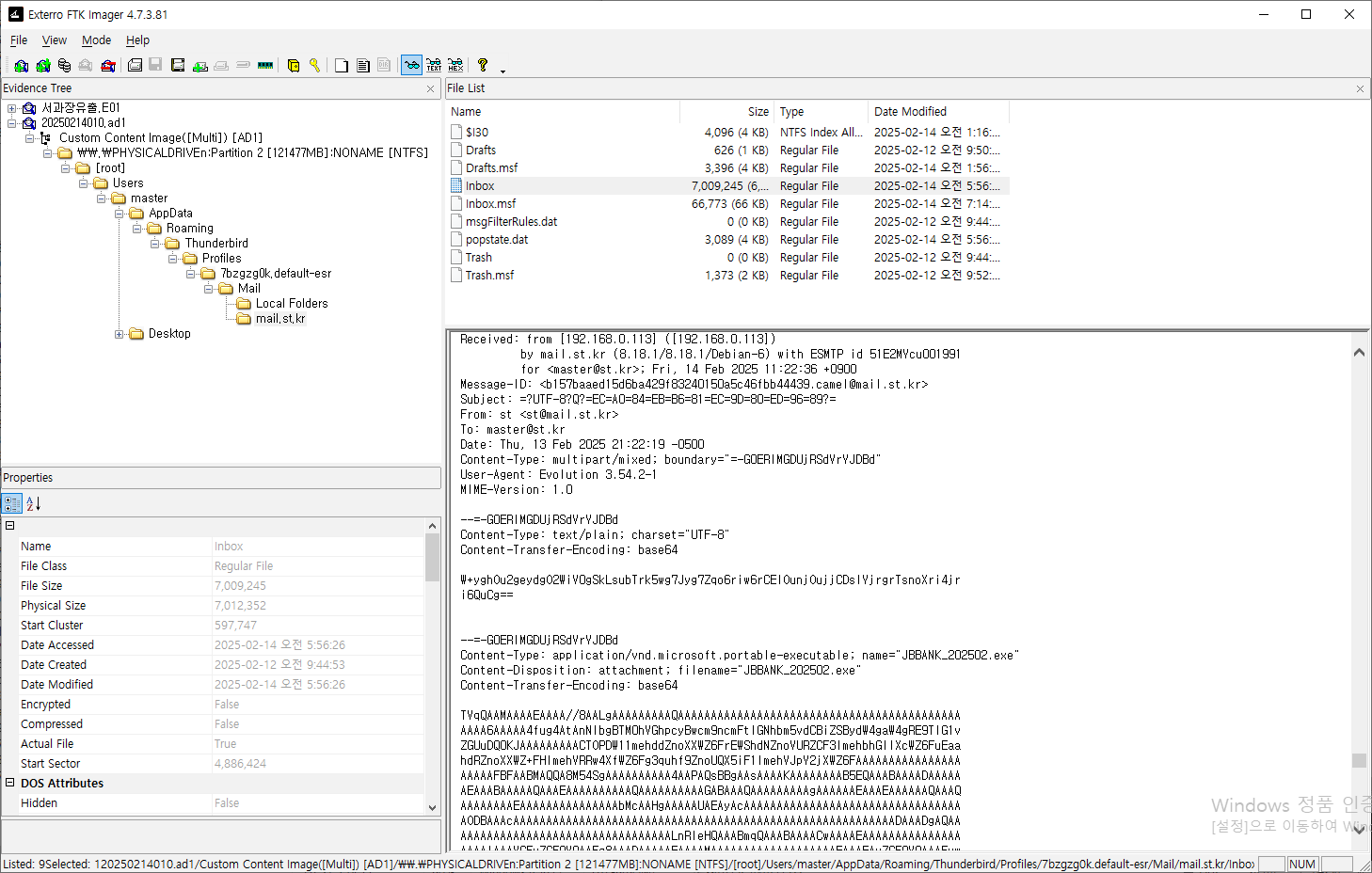The height and width of the screenshot is (873, 1372).
Task: Click the 서과장유출.E01 evidence image icon
Action: click(x=29, y=108)
